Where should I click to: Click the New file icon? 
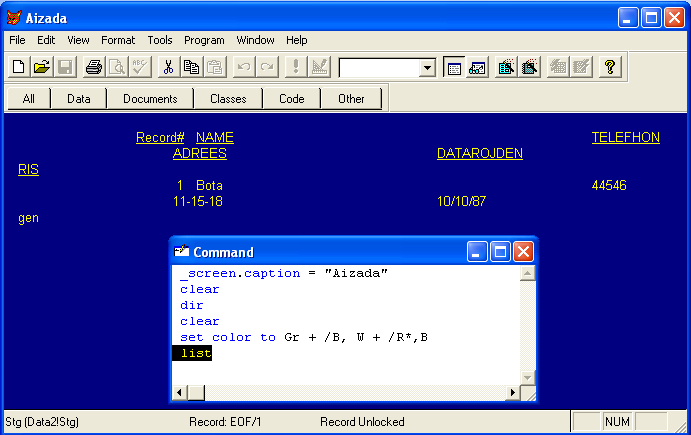click(x=19, y=67)
